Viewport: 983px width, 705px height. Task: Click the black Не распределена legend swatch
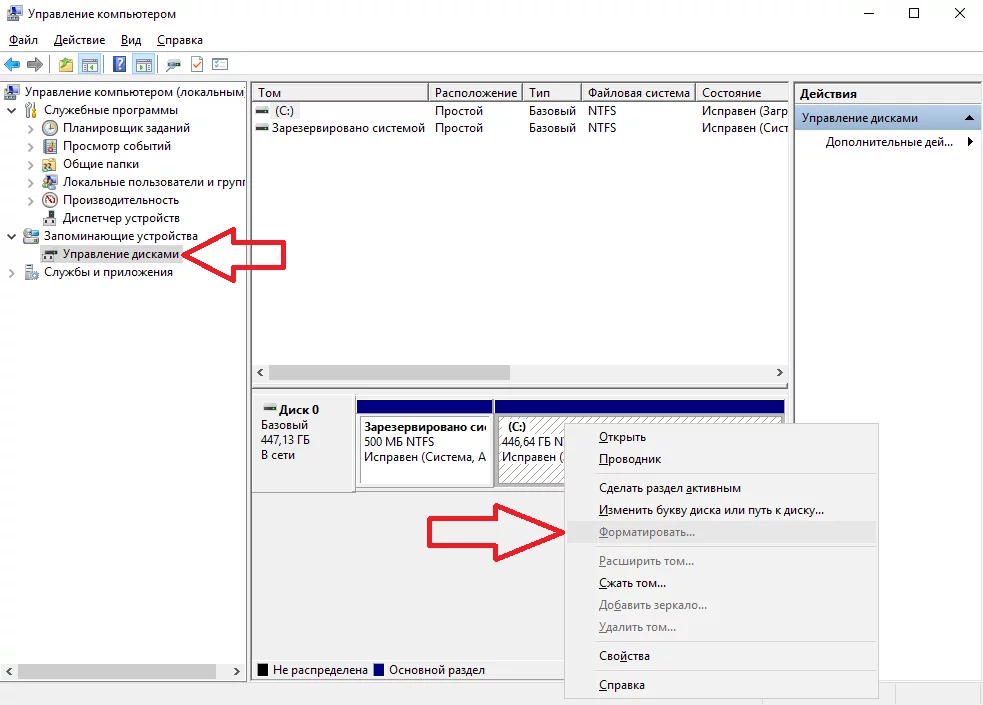point(263,669)
